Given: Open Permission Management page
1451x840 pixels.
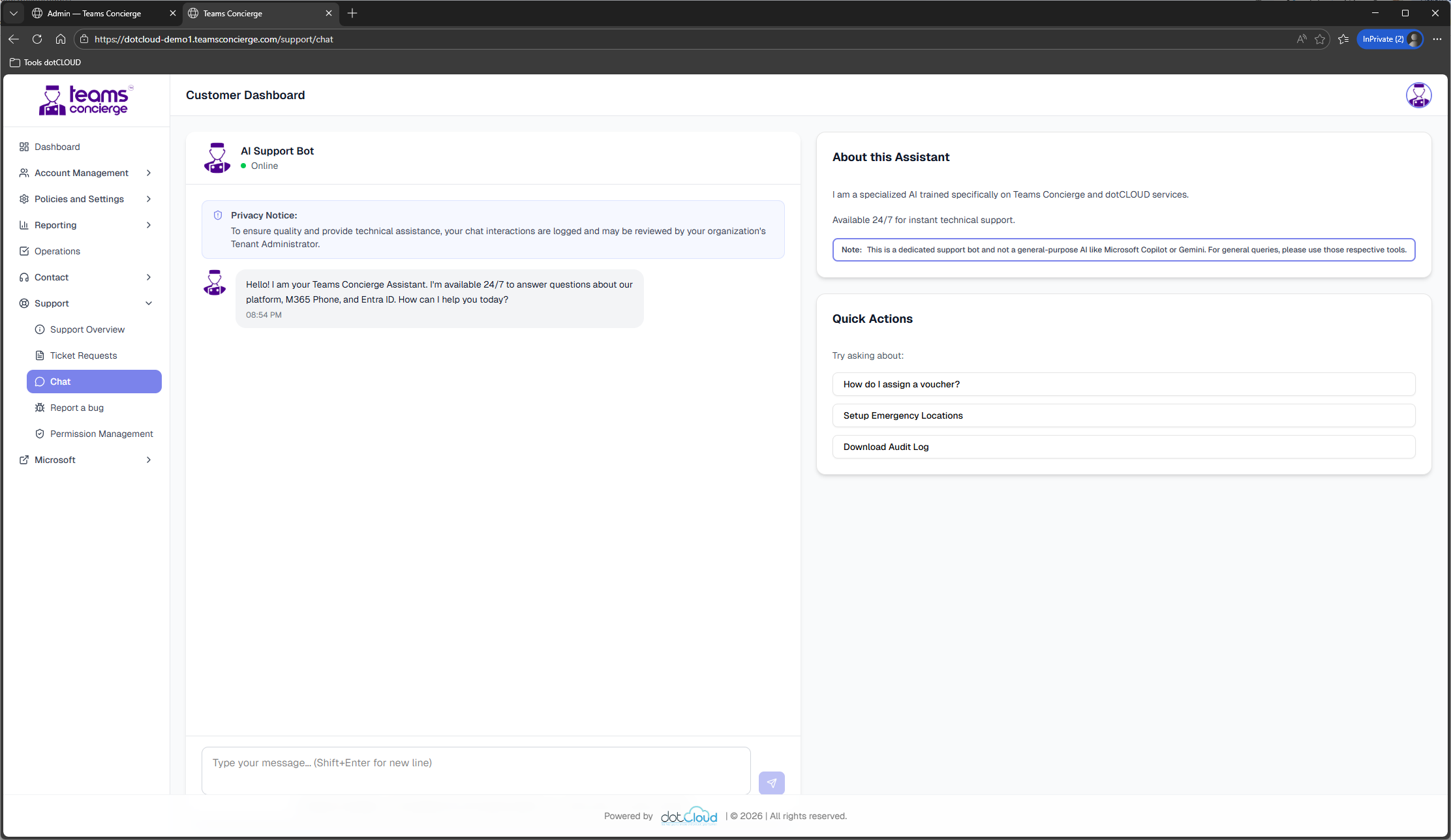Looking at the screenshot, I should [x=101, y=434].
